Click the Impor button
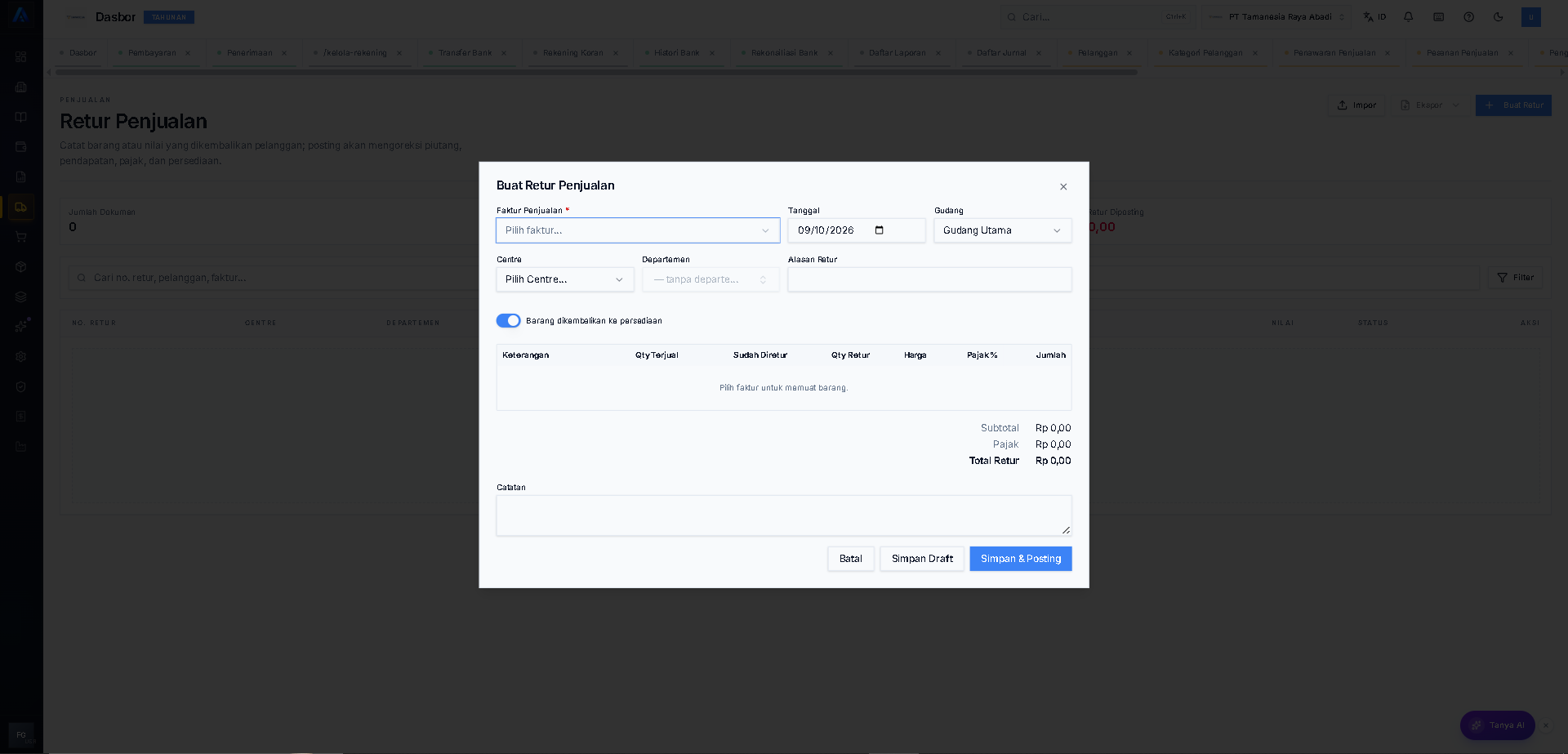The width and height of the screenshot is (1568, 754). coord(1356,105)
